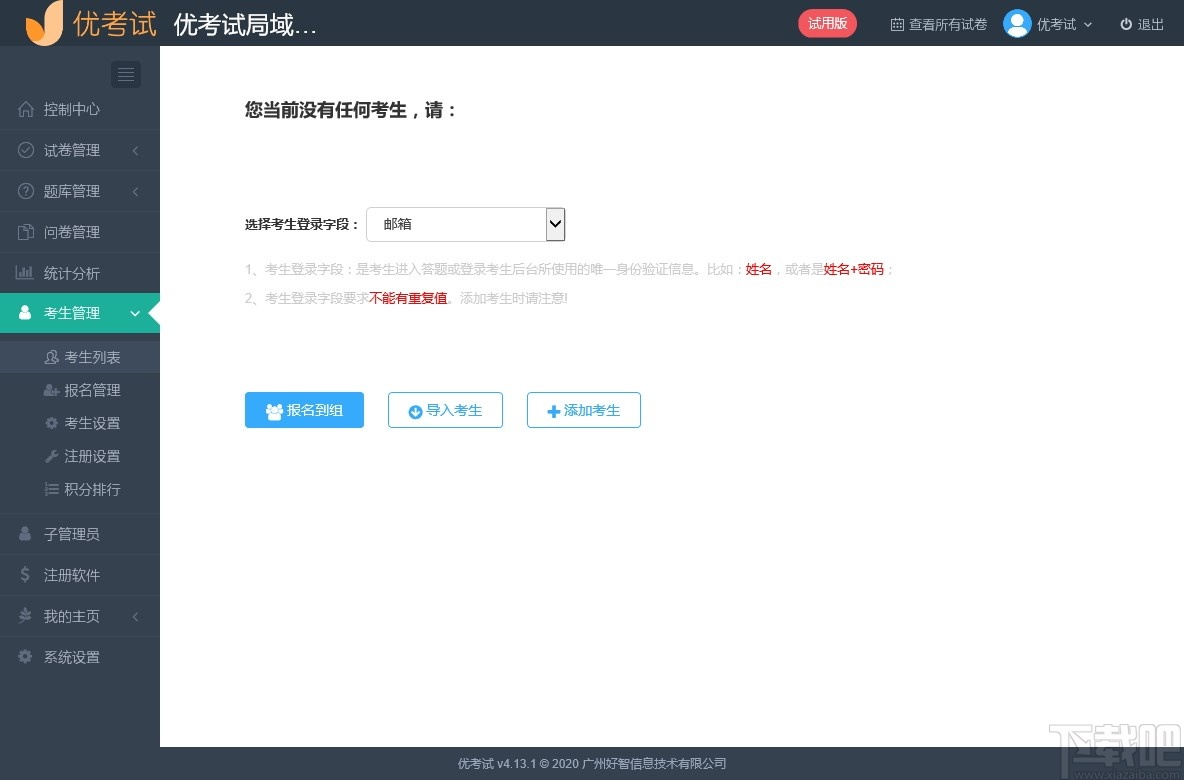This screenshot has height=780, width=1184.
Task: Open the 系统设置 gear icon
Action: [x=24, y=656]
